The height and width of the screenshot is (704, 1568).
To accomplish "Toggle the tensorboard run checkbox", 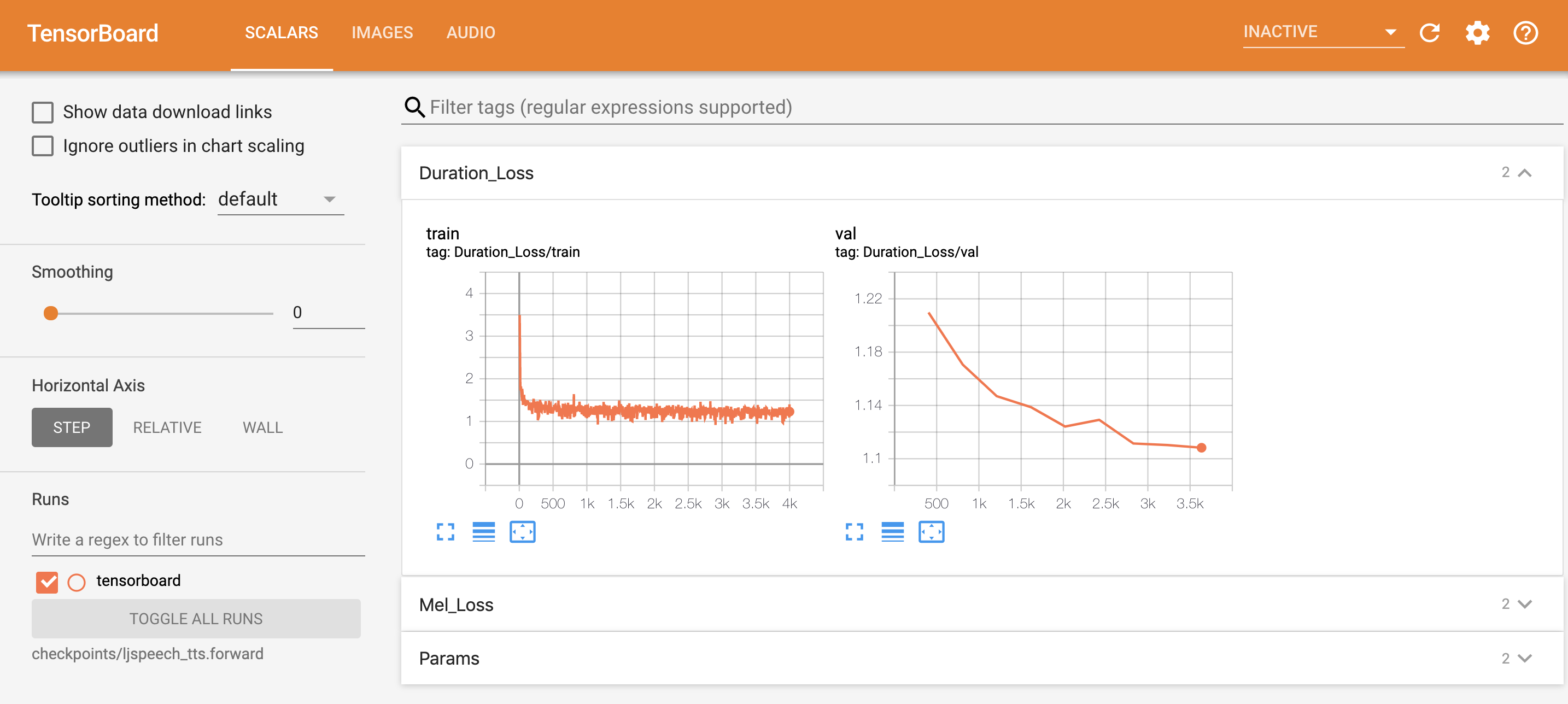I will pyautogui.click(x=46, y=581).
